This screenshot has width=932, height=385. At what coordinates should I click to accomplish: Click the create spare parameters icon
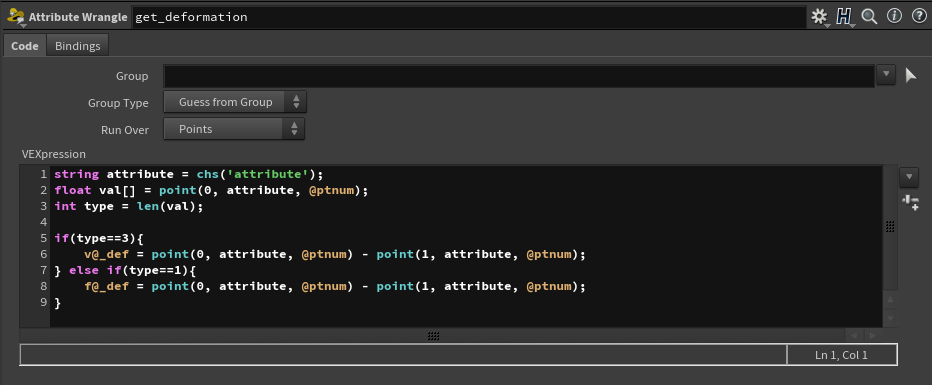click(910, 203)
